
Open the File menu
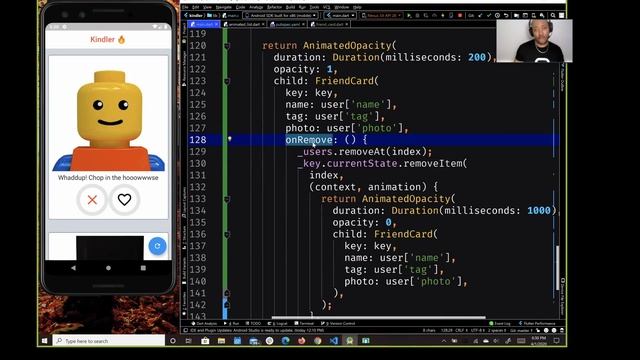185,7
